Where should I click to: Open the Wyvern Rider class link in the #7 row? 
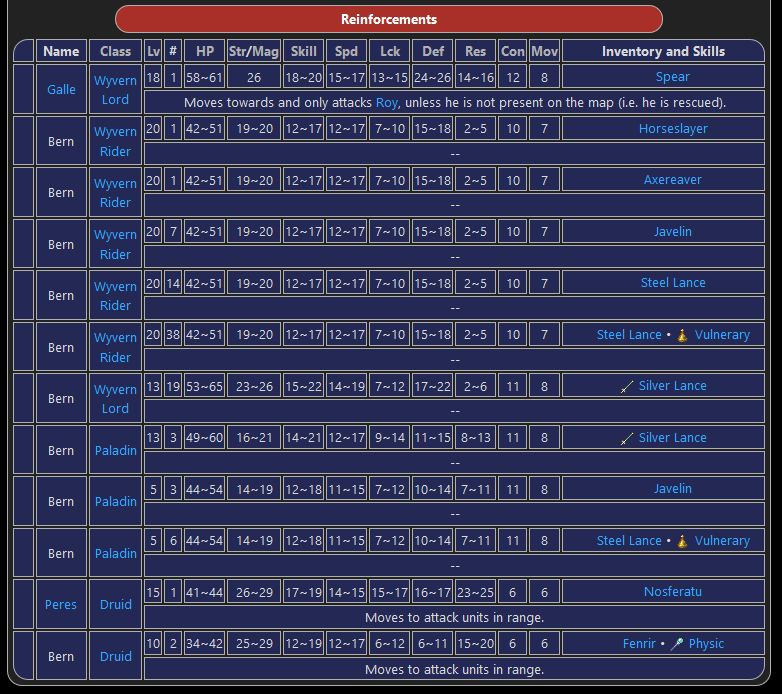(x=115, y=244)
